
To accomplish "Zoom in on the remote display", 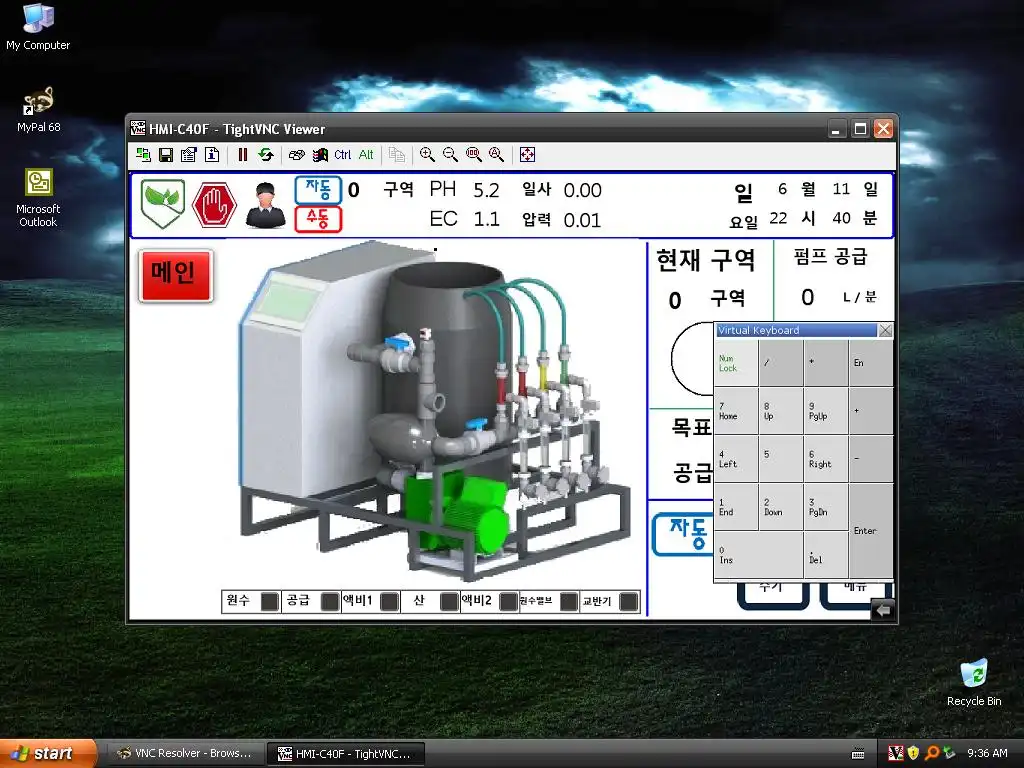I will pyautogui.click(x=427, y=155).
